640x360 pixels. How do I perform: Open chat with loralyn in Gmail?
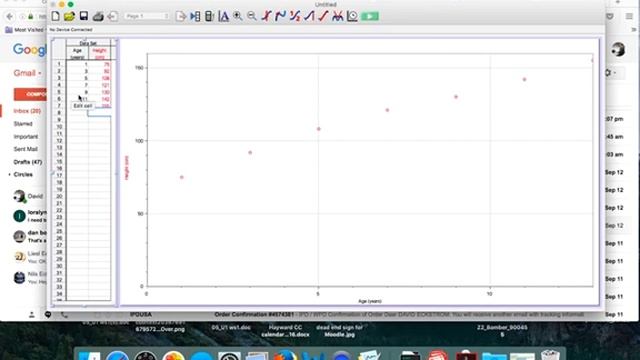point(29,216)
